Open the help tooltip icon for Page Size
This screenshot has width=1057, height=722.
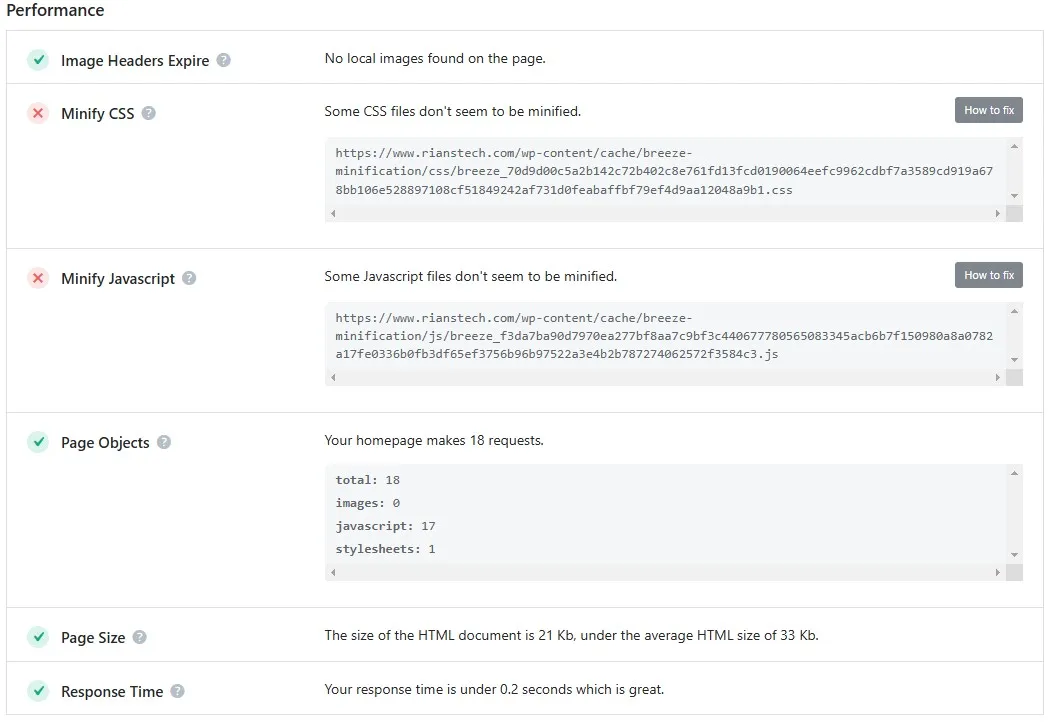[138, 637]
